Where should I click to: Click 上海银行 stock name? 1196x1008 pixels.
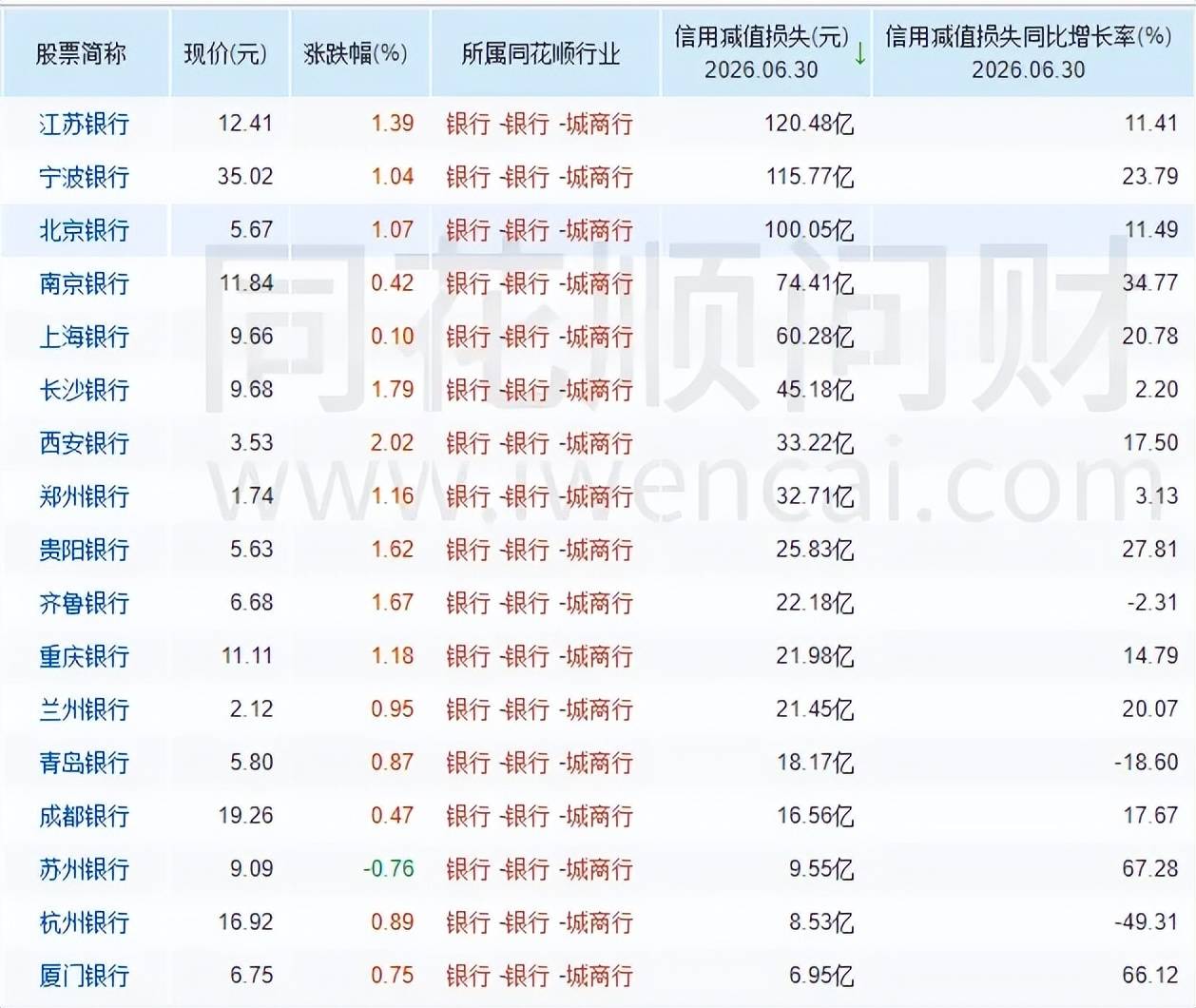coord(84,337)
